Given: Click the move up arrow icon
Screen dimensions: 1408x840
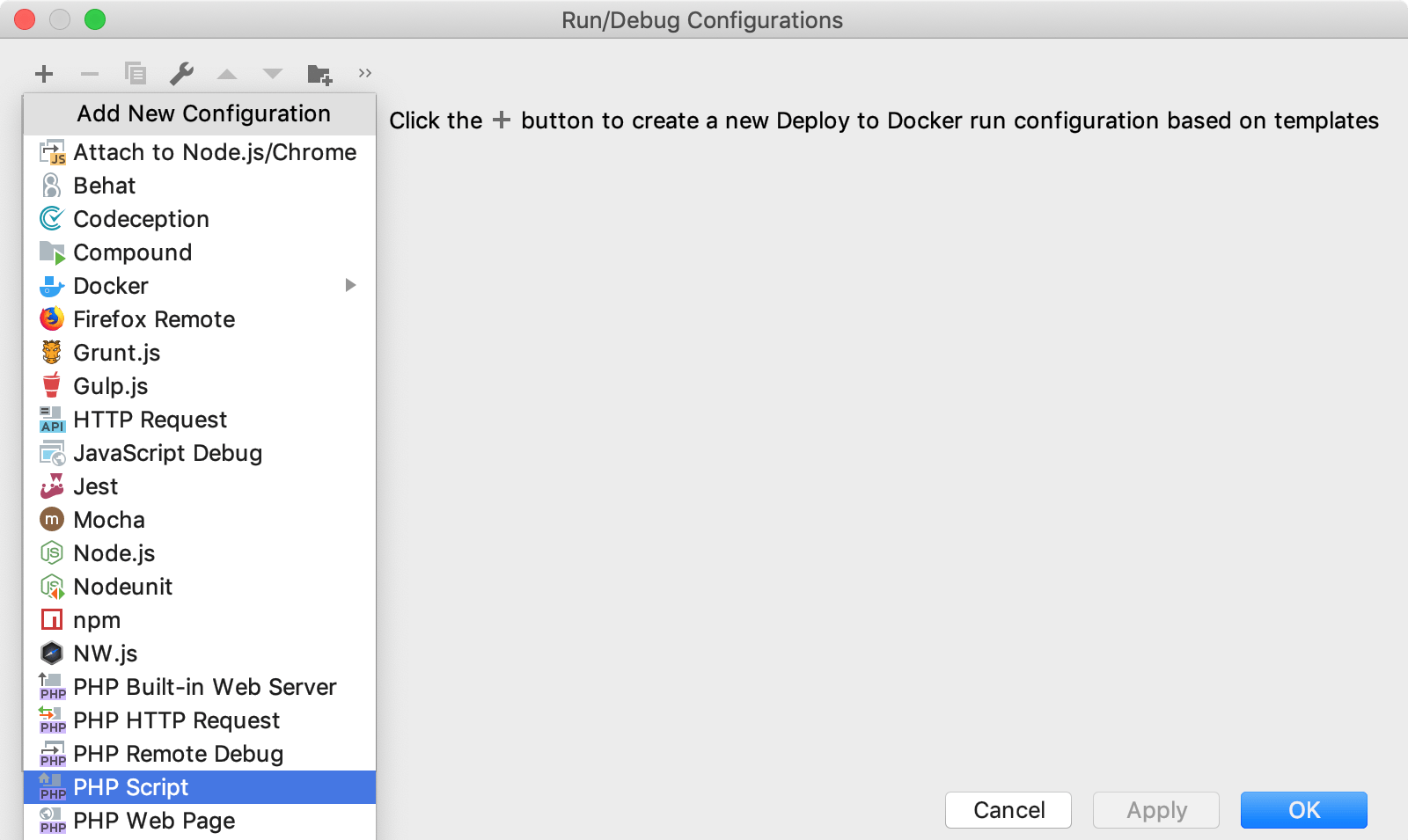Looking at the screenshot, I should point(227,74).
